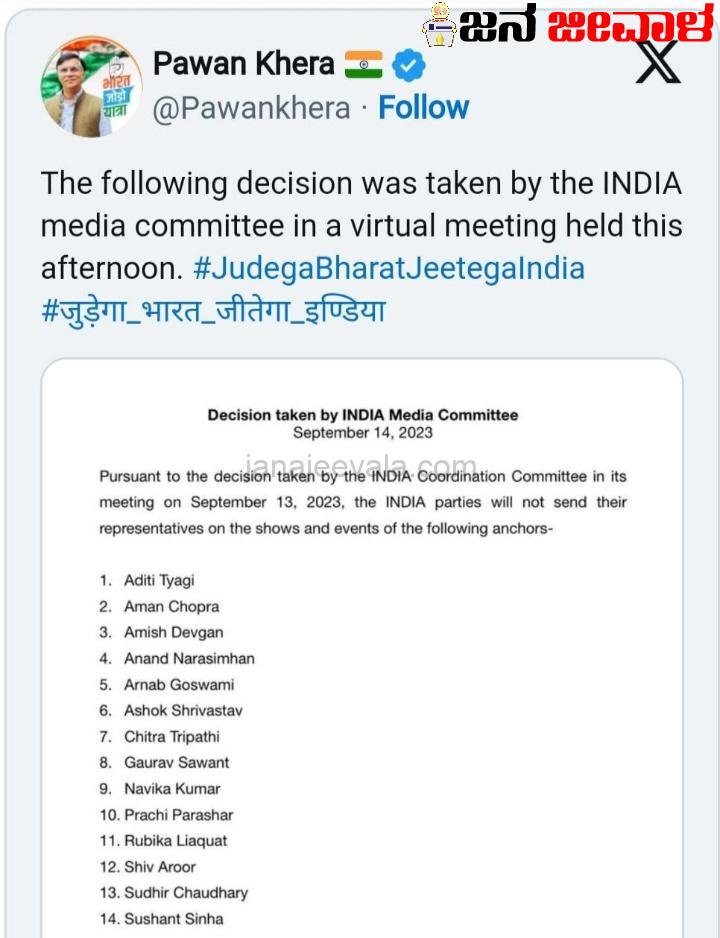Open the embedded document at its opening paragraph
The height and width of the screenshot is (938, 720).
pyautogui.click(x=362, y=502)
